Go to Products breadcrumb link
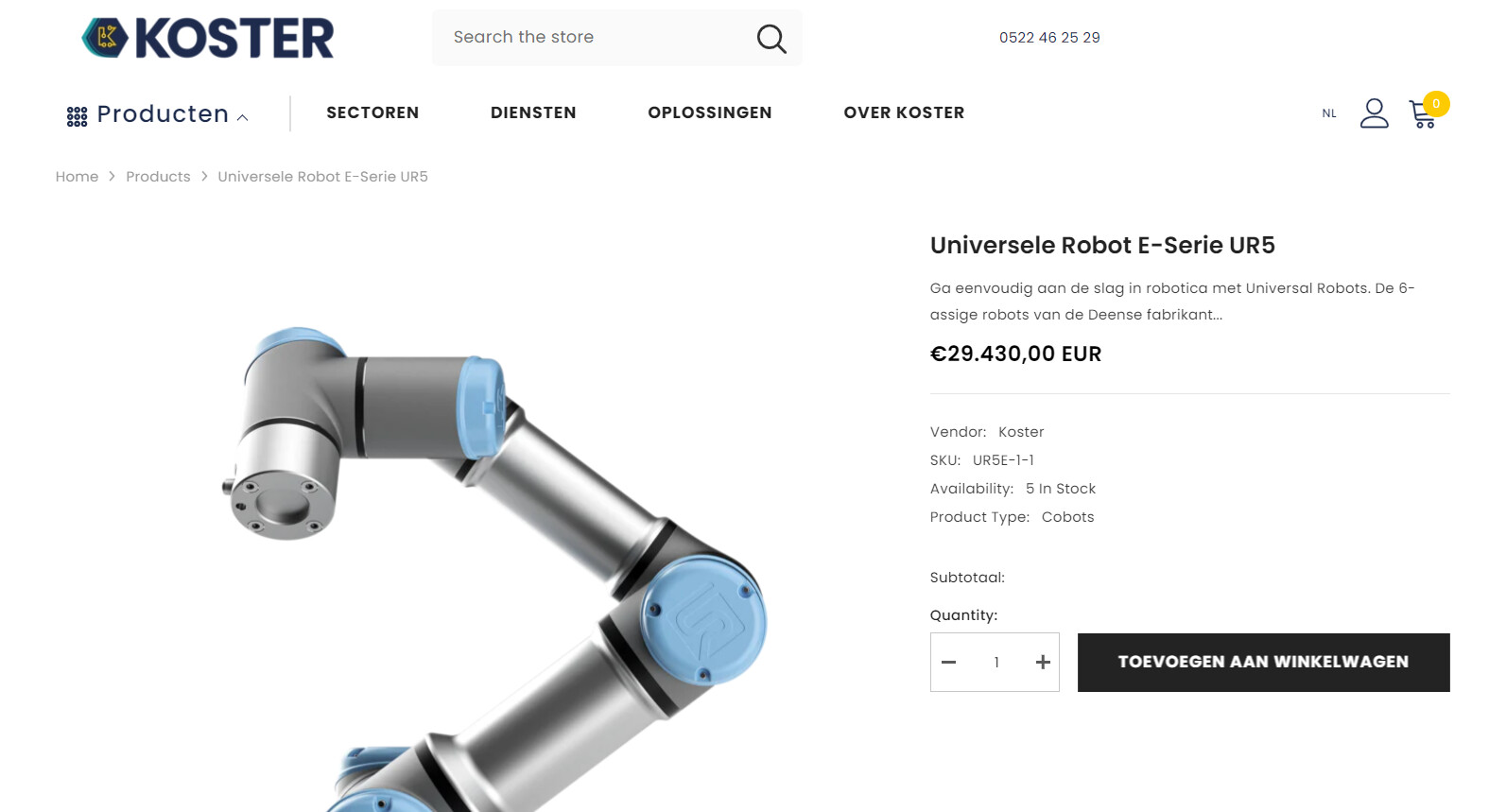 click(x=158, y=177)
